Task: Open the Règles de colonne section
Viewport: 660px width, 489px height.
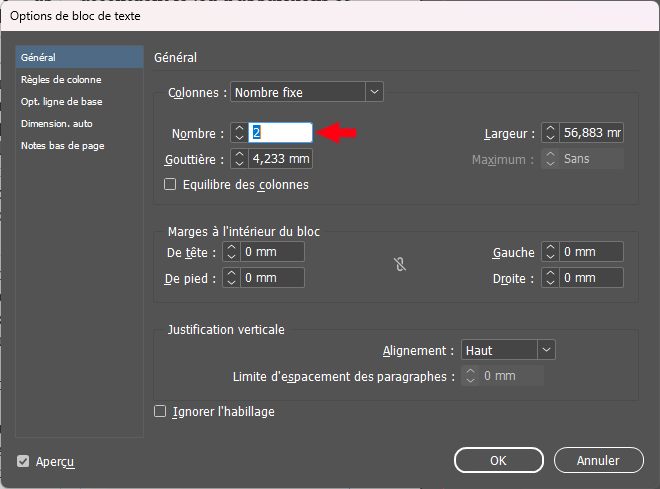Action: pos(61,79)
